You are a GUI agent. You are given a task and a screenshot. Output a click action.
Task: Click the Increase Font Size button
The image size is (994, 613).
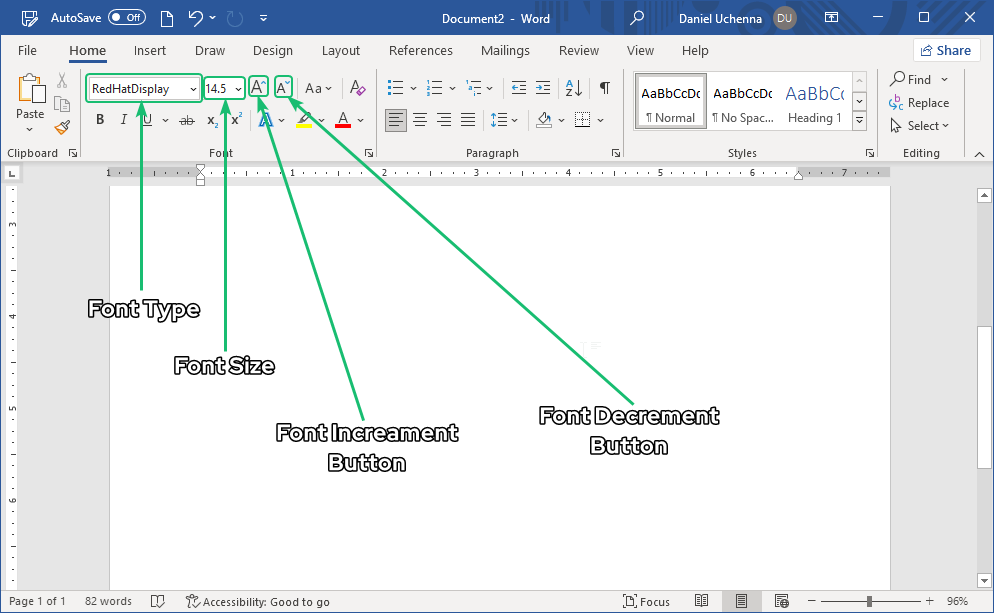click(x=258, y=88)
